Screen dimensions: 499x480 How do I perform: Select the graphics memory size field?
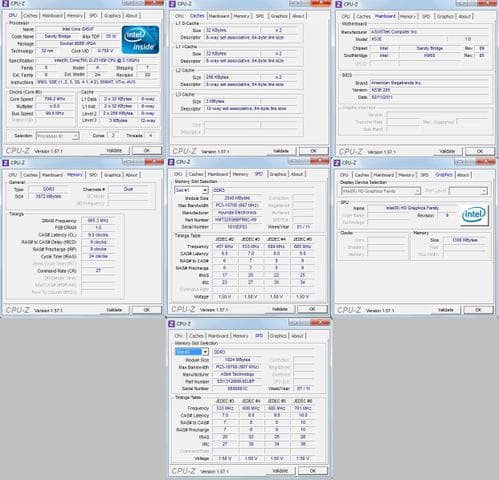(465, 240)
